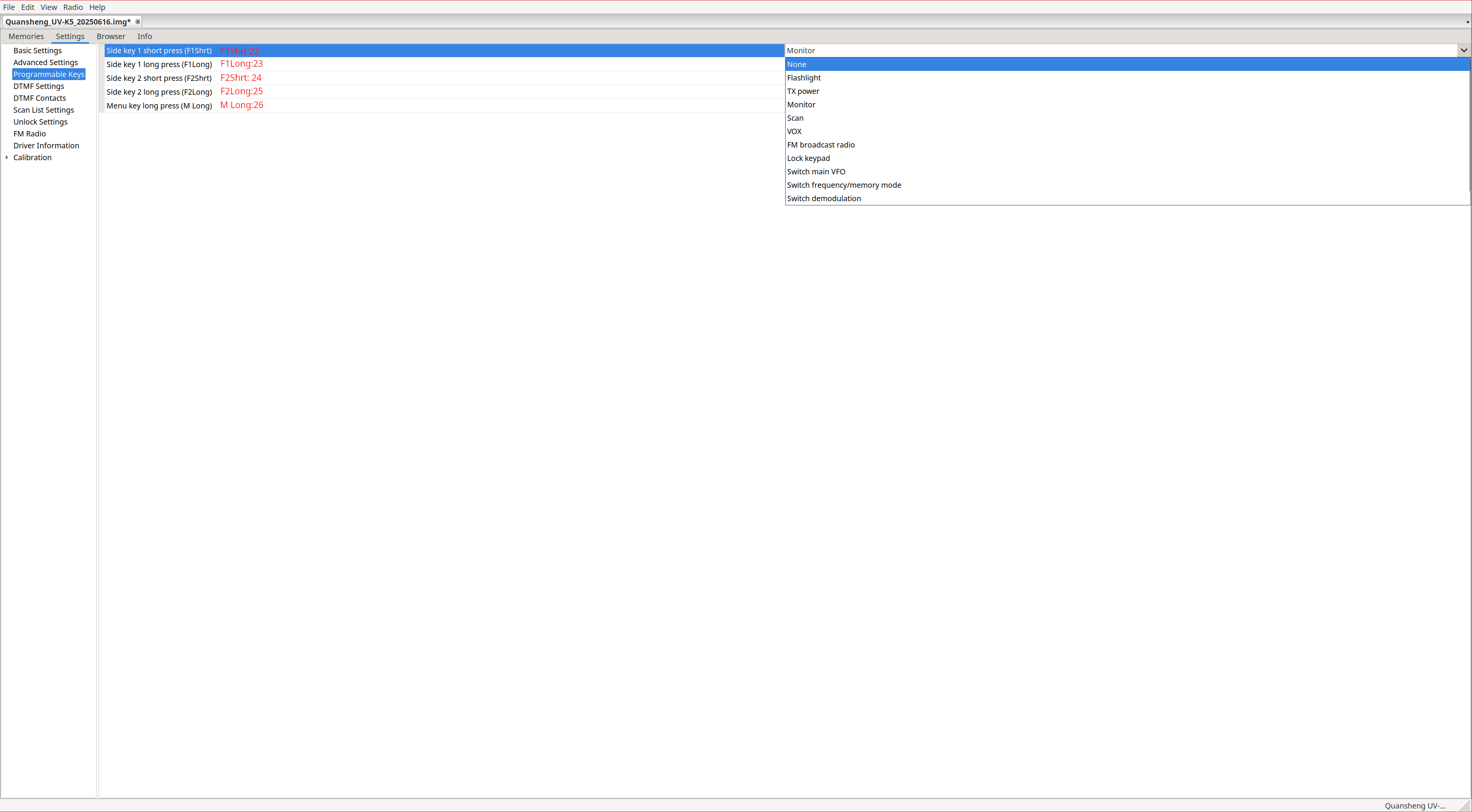This screenshot has height=812, width=1472.
Task: Select FM broadcast radio option
Action: pos(821,145)
